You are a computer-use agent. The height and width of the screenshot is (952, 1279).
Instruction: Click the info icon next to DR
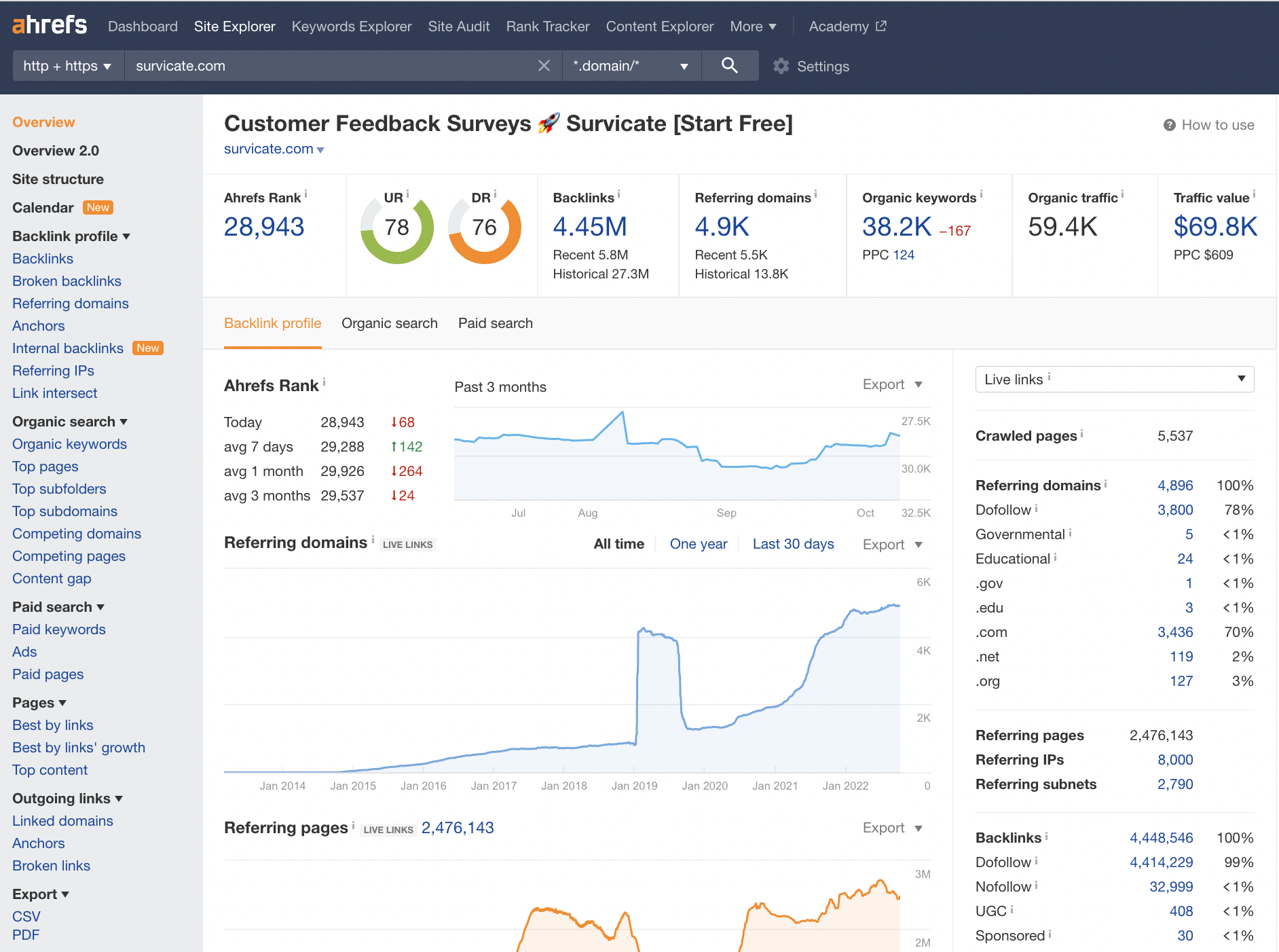(x=495, y=194)
